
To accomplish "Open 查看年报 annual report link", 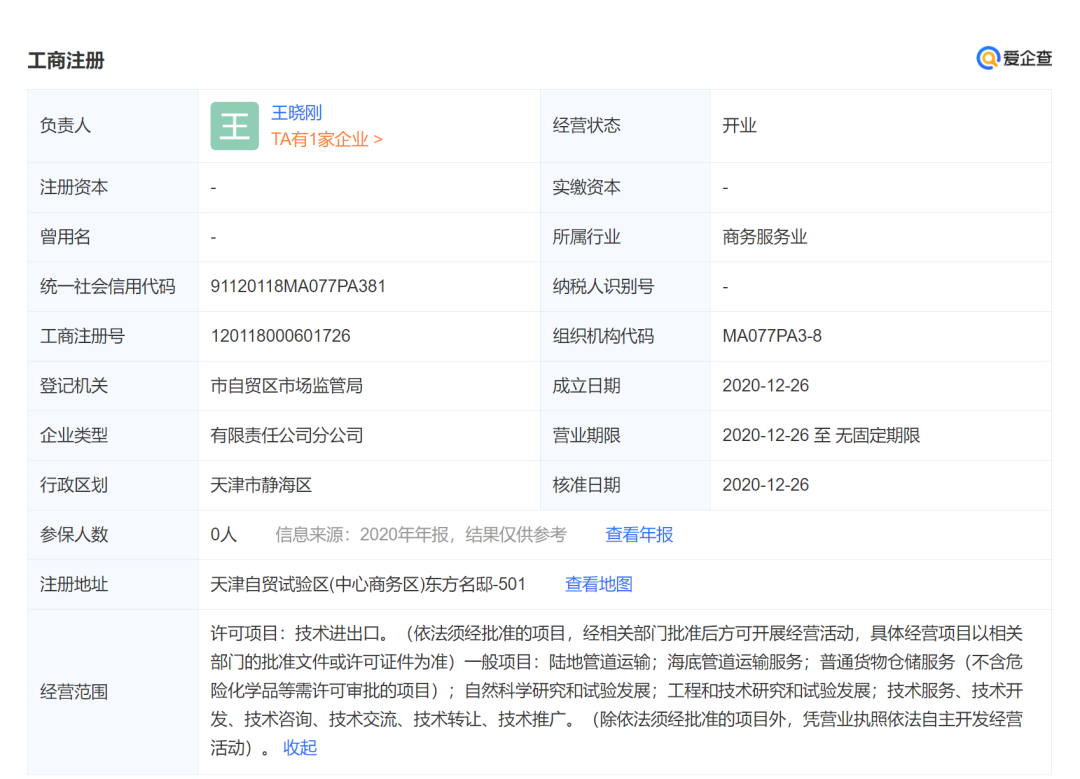I will (x=638, y=535).
